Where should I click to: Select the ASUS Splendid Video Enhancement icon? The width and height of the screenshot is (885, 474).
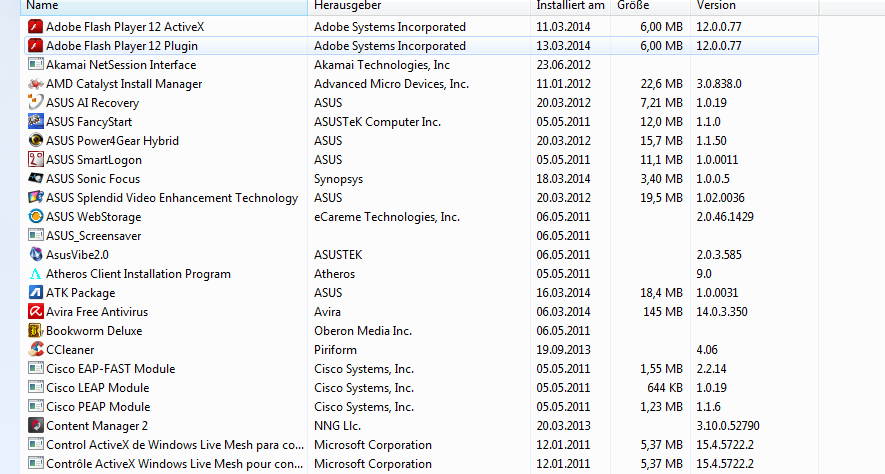(36, 198)
